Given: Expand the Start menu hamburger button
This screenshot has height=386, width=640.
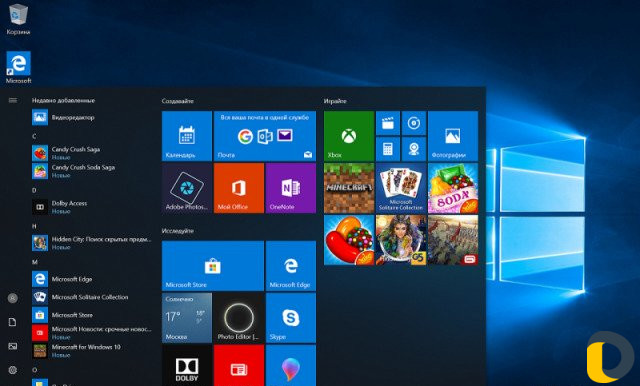Looking at the screenshot, I should [x=13, y=100].
